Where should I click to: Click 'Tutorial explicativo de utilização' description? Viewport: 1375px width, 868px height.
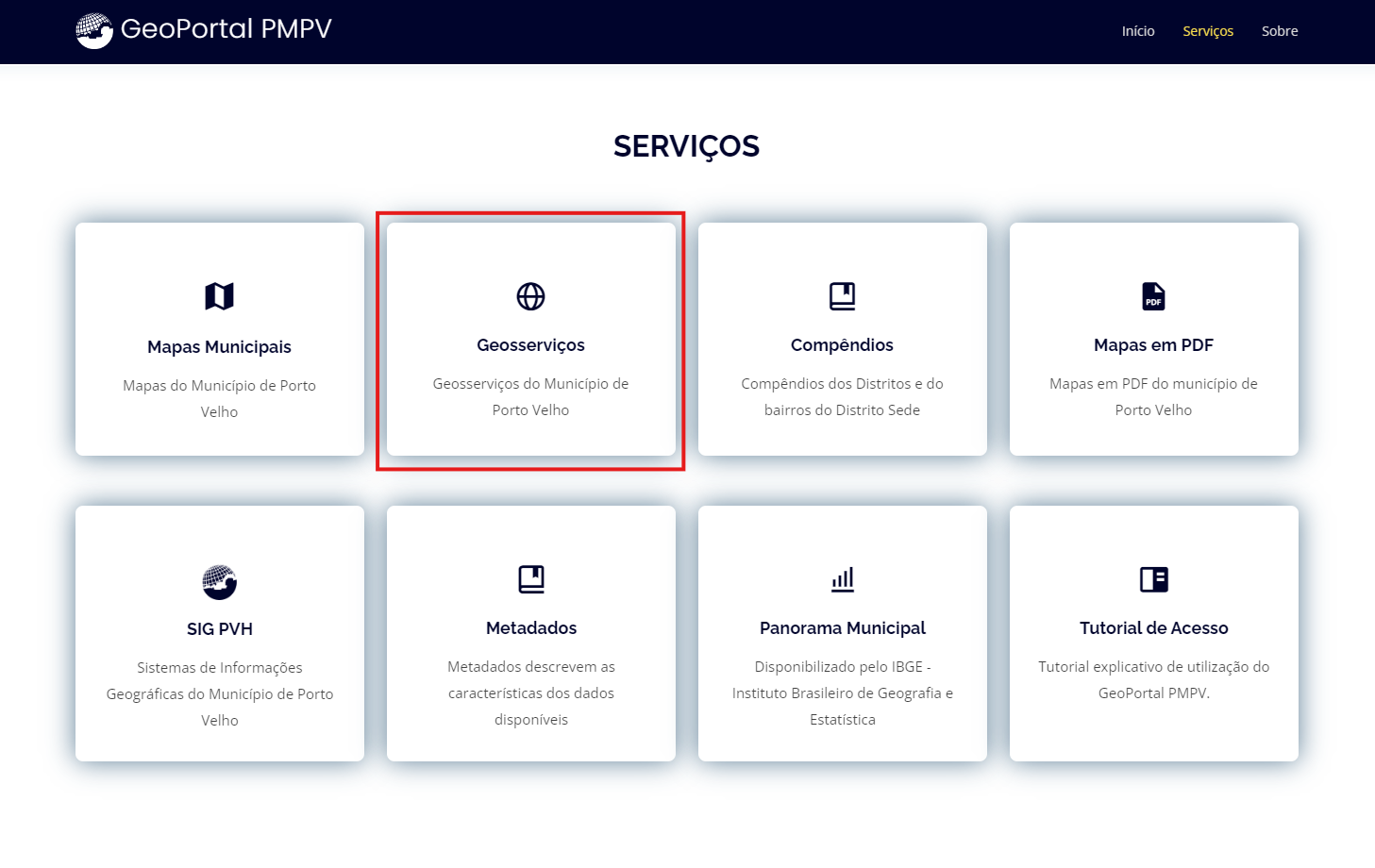click(1153, 679)
